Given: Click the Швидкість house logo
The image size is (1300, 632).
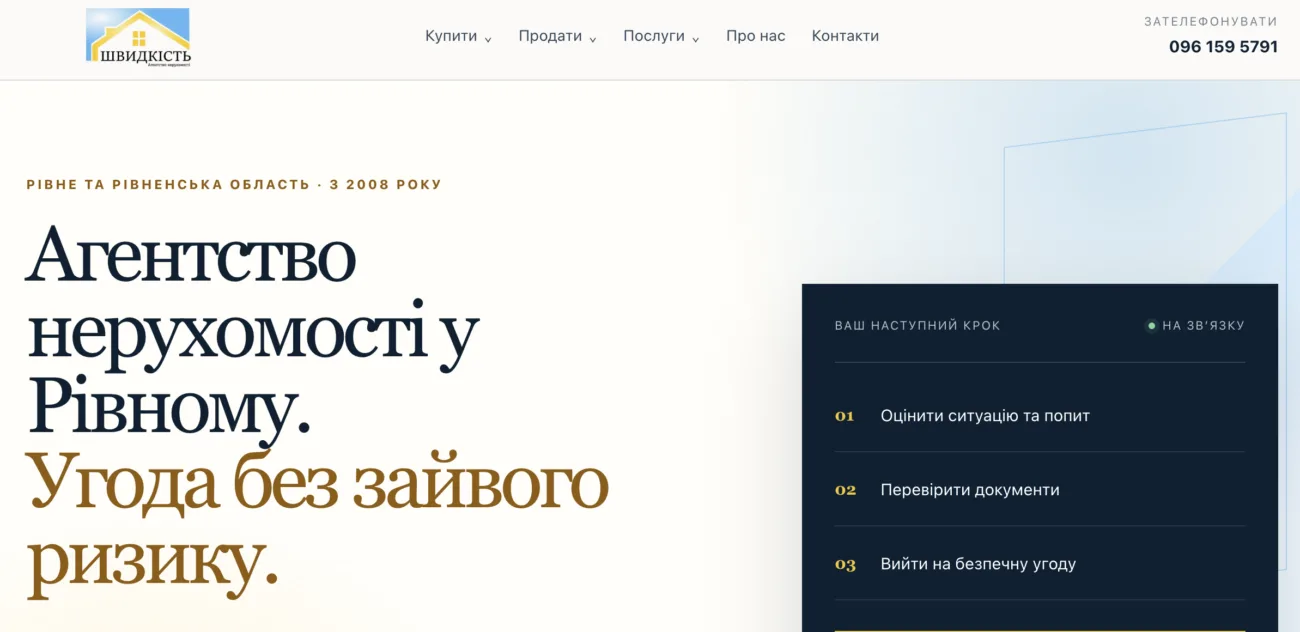Looking at the screenshot, I should (x=138, y=38).
